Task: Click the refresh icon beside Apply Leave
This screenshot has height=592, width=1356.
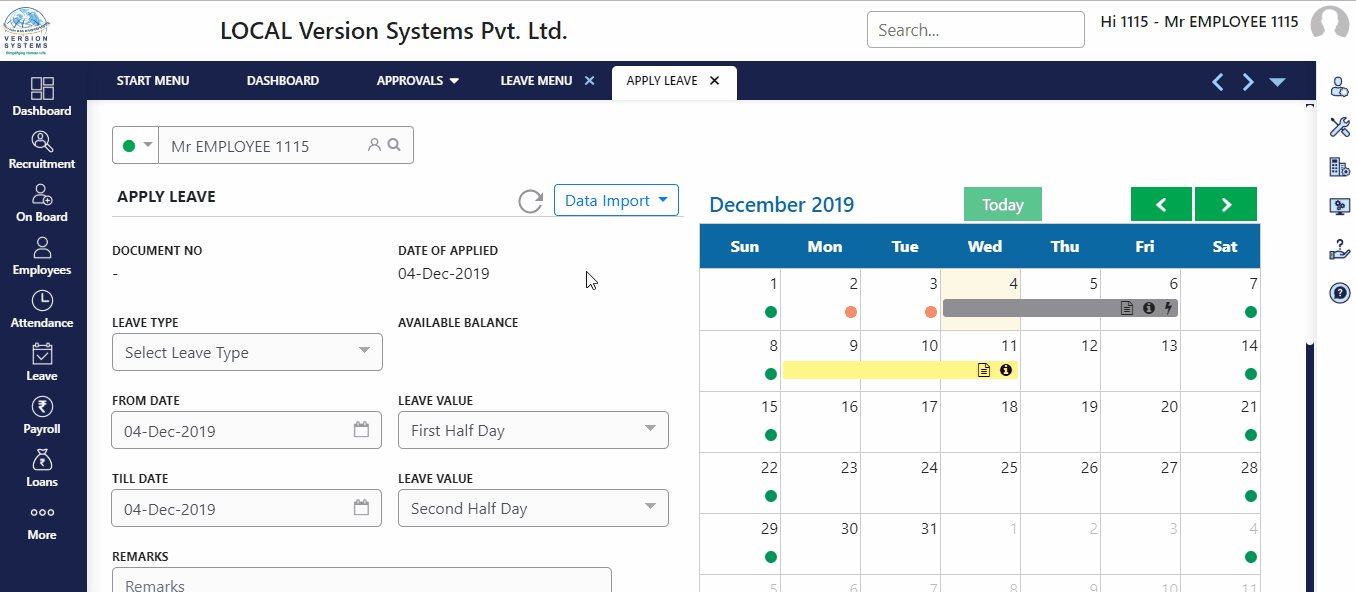Action: pos(530,201)
